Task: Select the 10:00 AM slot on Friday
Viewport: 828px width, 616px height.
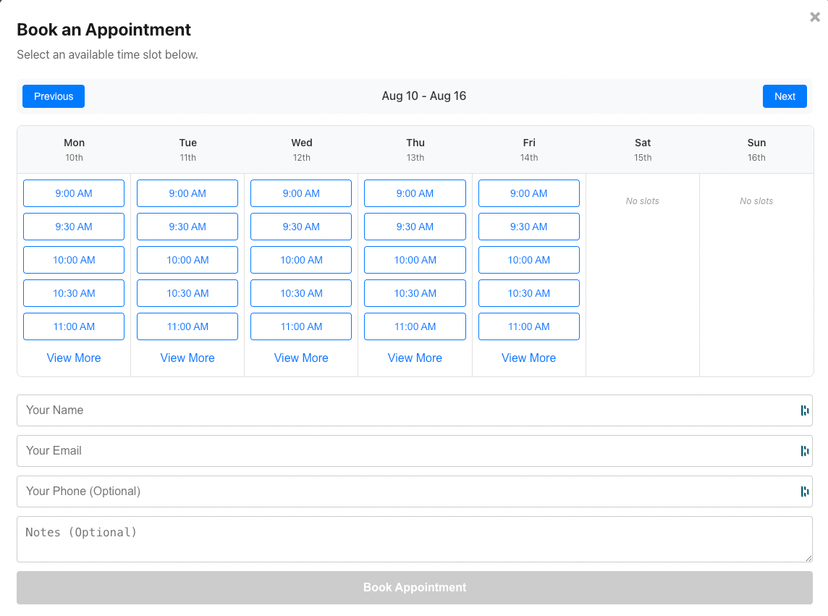Action: pyautogui.click(x=528, y=260)
